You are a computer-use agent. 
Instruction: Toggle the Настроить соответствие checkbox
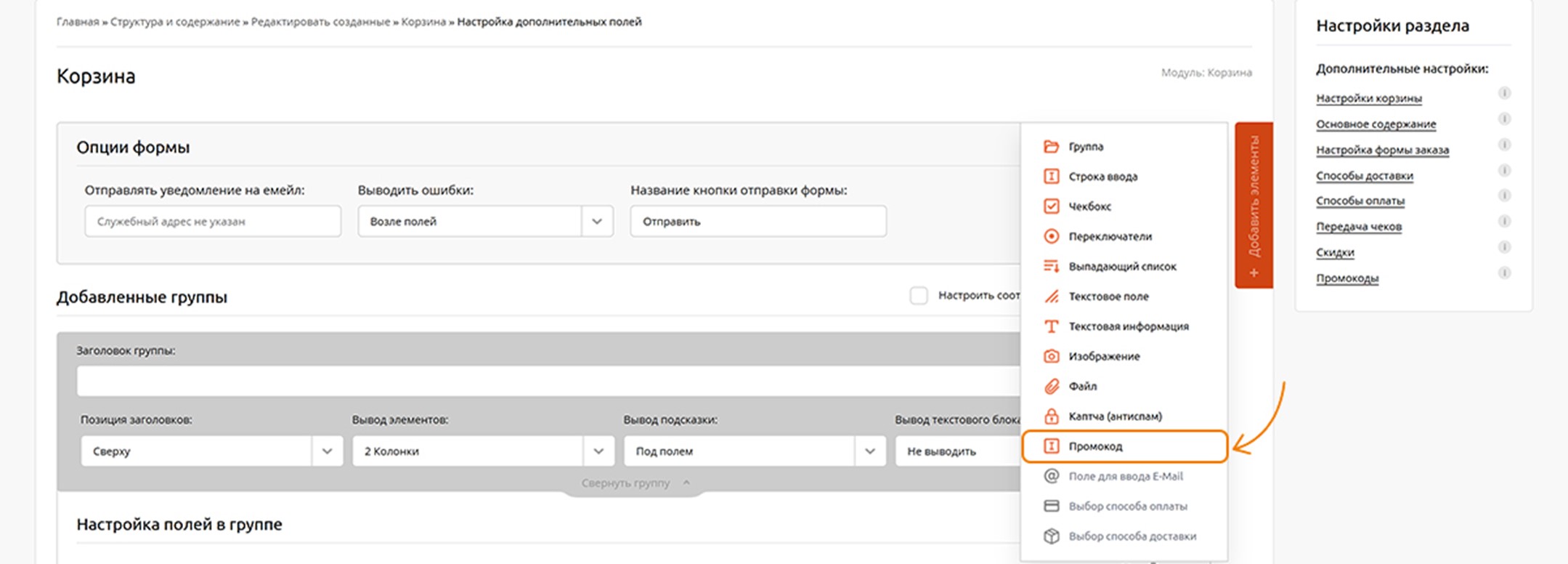click(919, 296)
